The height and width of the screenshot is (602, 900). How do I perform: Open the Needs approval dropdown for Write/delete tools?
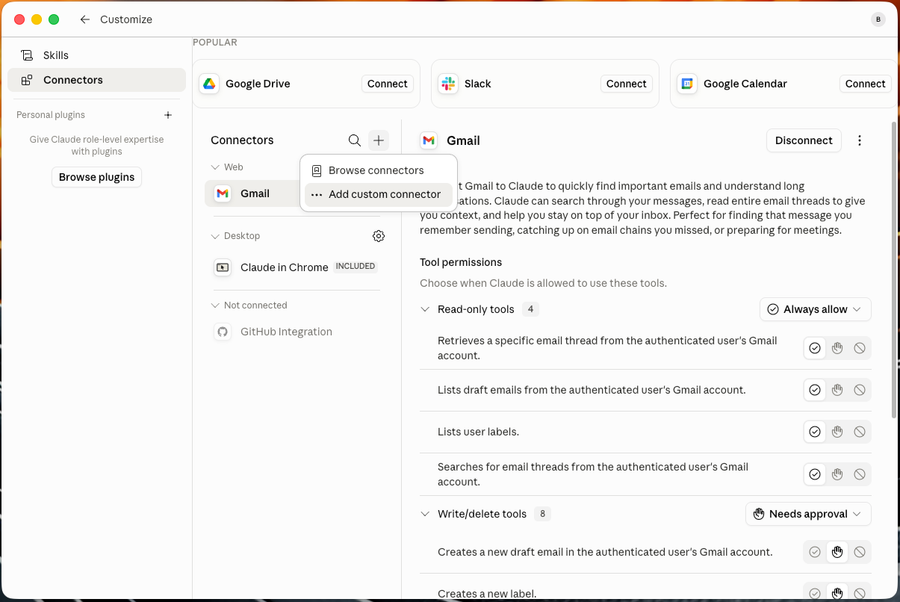808,514
